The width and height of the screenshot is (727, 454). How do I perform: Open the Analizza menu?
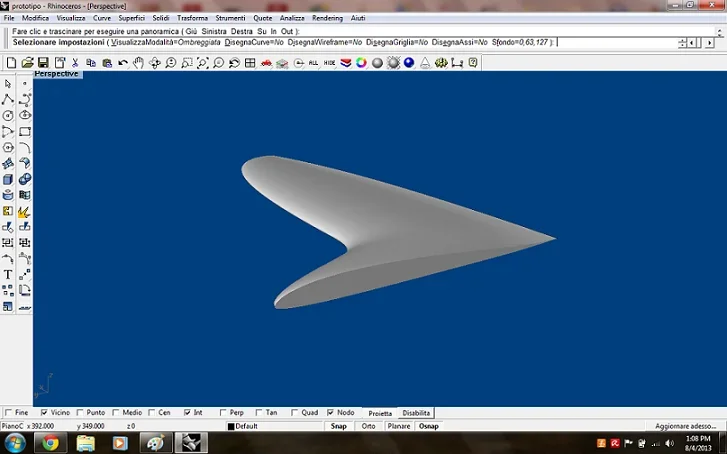pos(292,18)
